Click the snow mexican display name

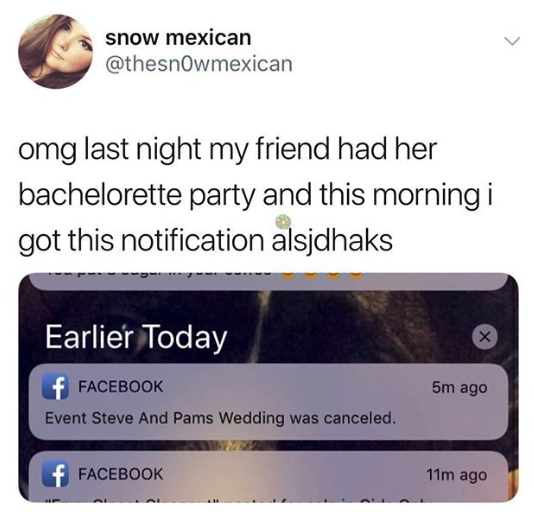(178, 37)
